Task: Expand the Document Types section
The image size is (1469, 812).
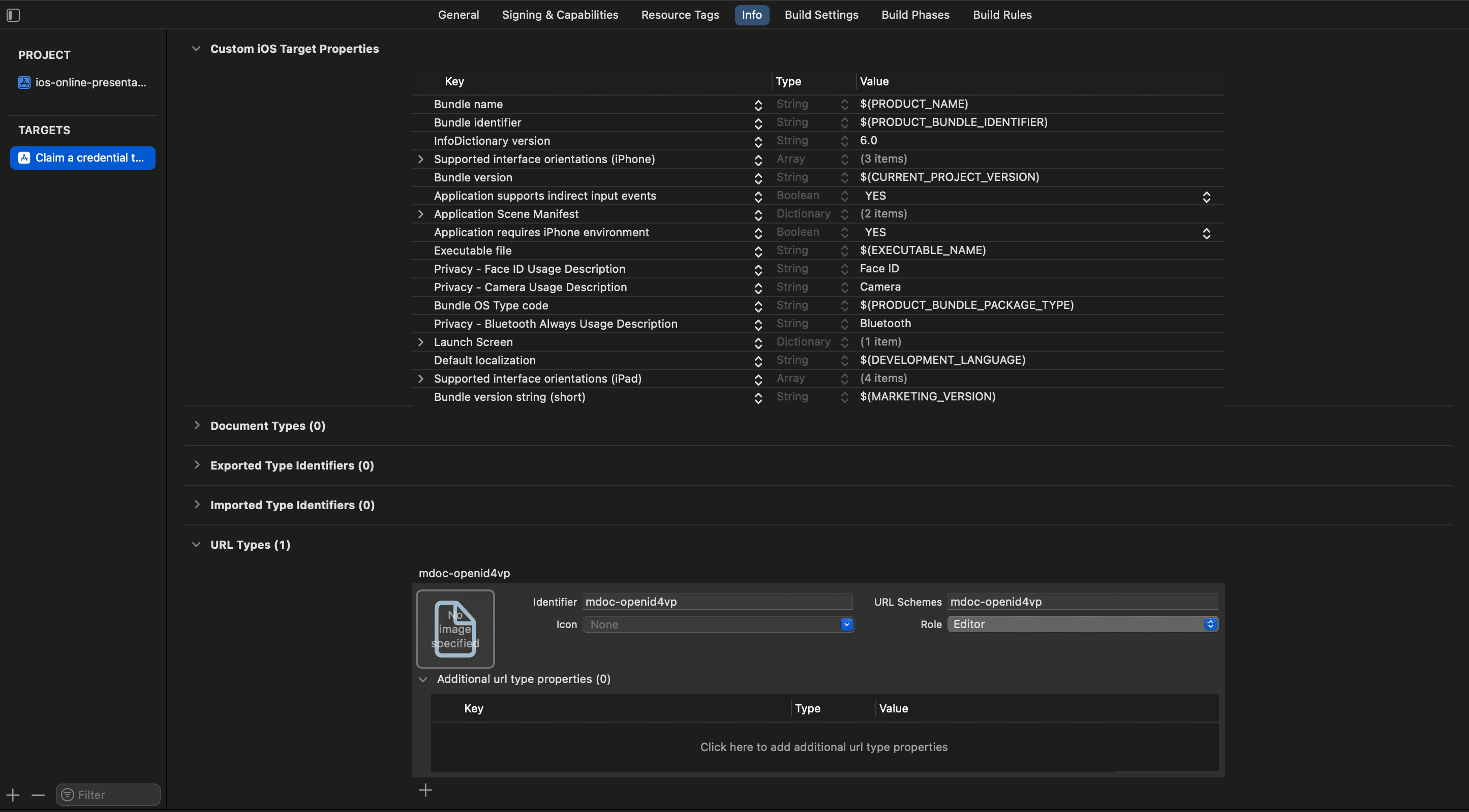Action: [x=197, y=425]
